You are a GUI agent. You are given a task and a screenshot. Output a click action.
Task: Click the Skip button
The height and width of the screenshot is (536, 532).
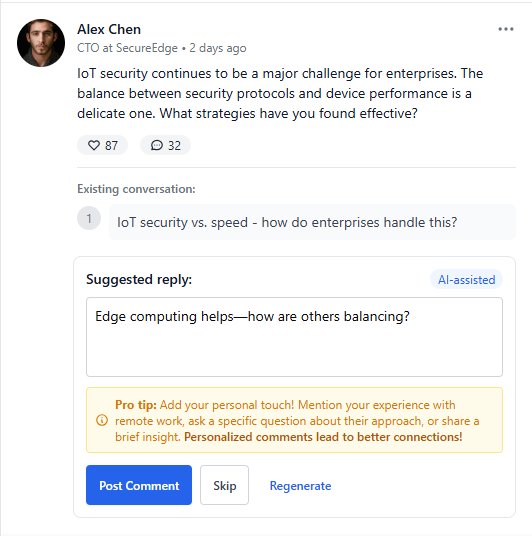224,485
